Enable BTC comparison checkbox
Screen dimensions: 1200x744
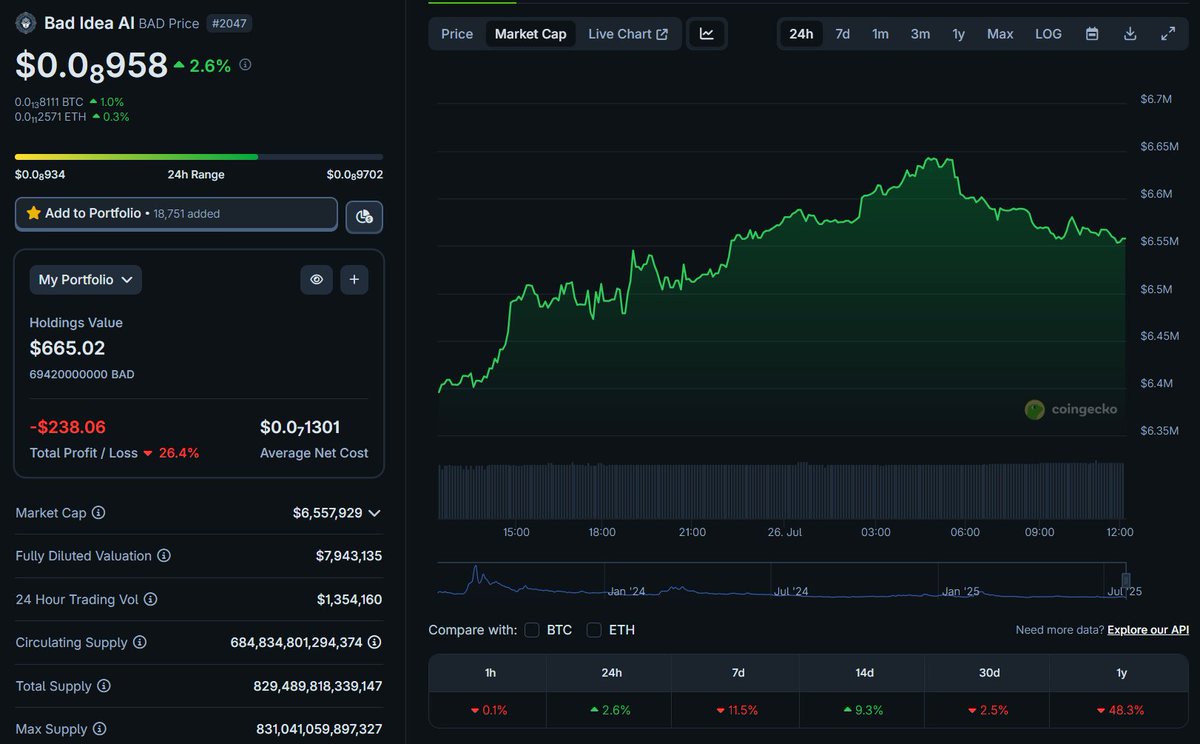click(532, 630)
